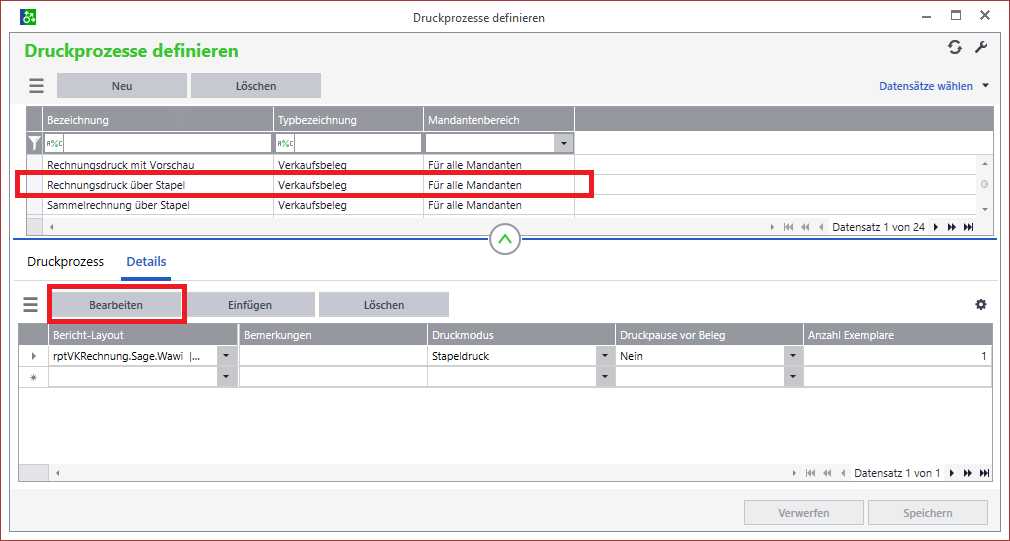1010x541 pixels.
Task: Go to next record in lower grid
Action: 952,473
